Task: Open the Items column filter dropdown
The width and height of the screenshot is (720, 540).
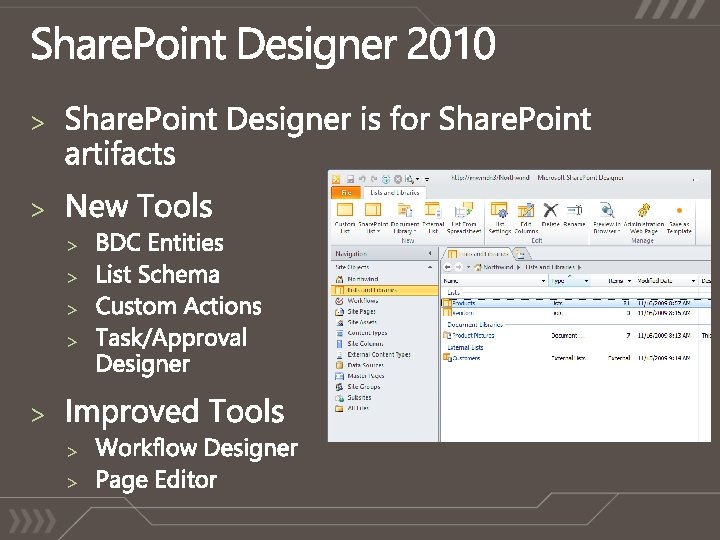Action: [629, 281]
